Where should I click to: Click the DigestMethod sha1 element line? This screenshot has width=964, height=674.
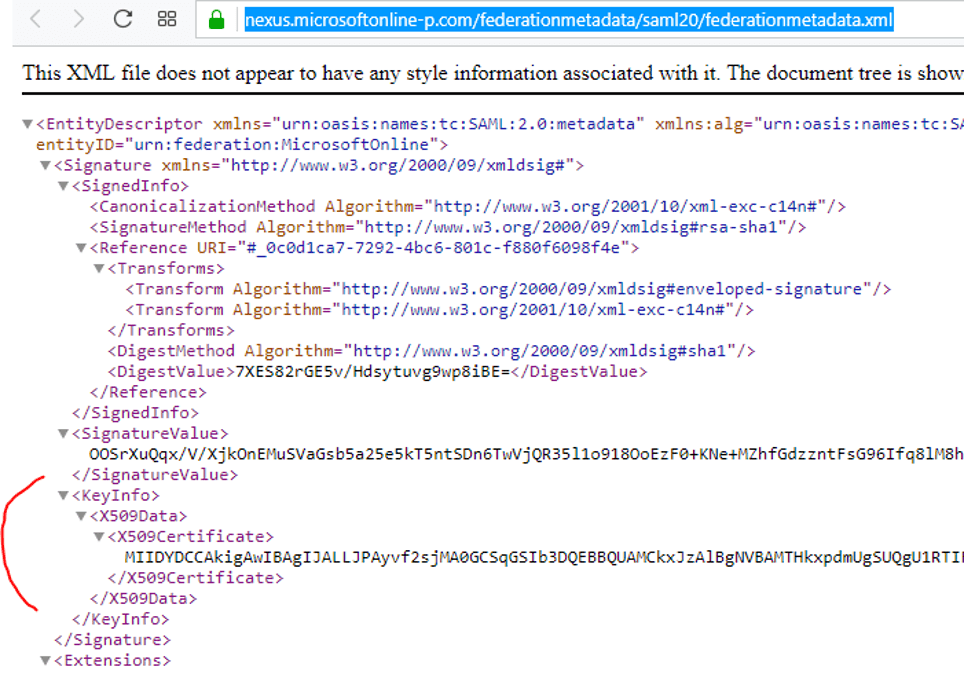(431, 351)
